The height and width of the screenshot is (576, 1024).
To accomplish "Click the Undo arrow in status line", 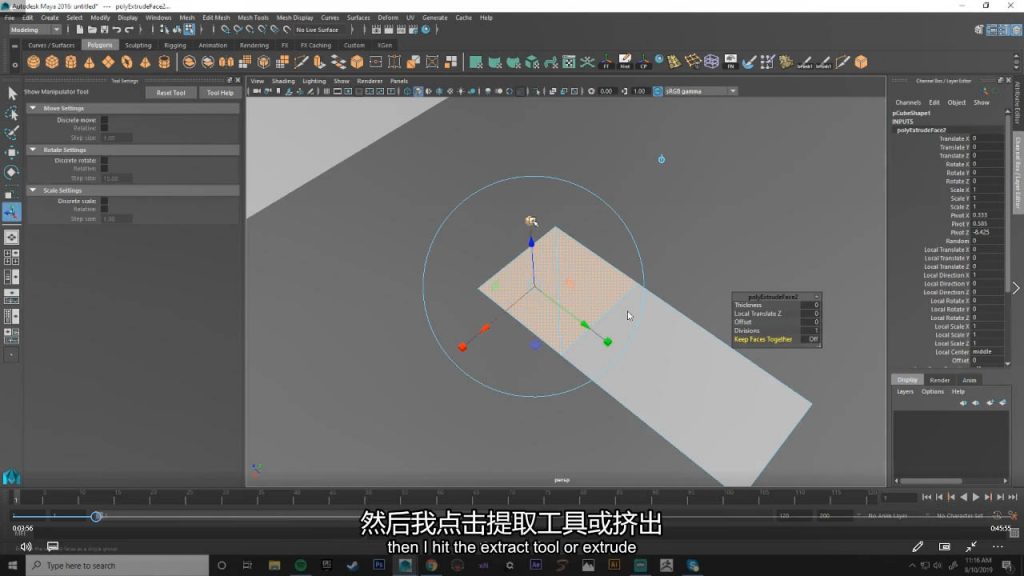I will pyautogui.click(x=117, y=29).
